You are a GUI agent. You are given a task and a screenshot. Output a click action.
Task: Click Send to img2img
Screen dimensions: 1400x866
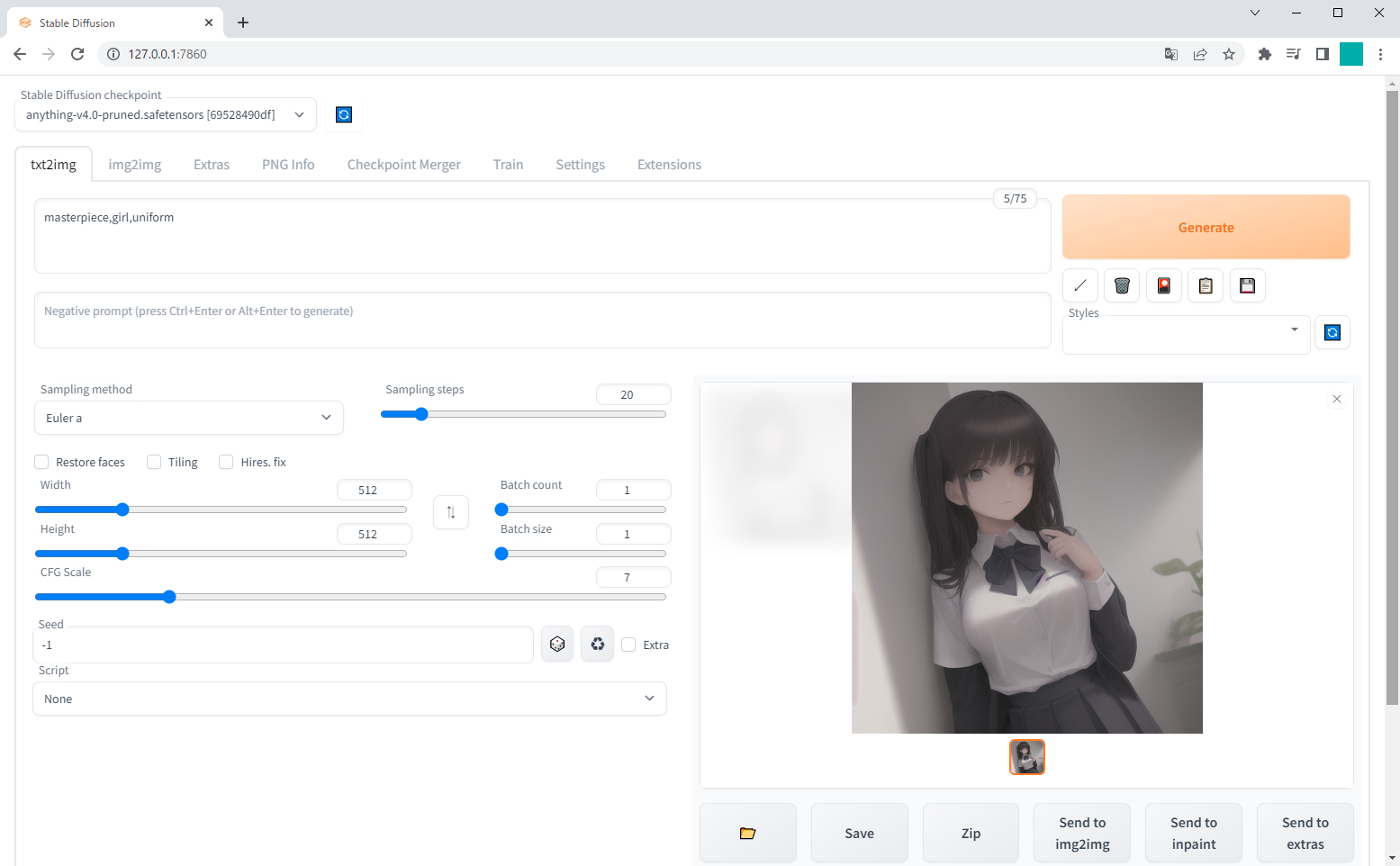(x=1082, y=834)
